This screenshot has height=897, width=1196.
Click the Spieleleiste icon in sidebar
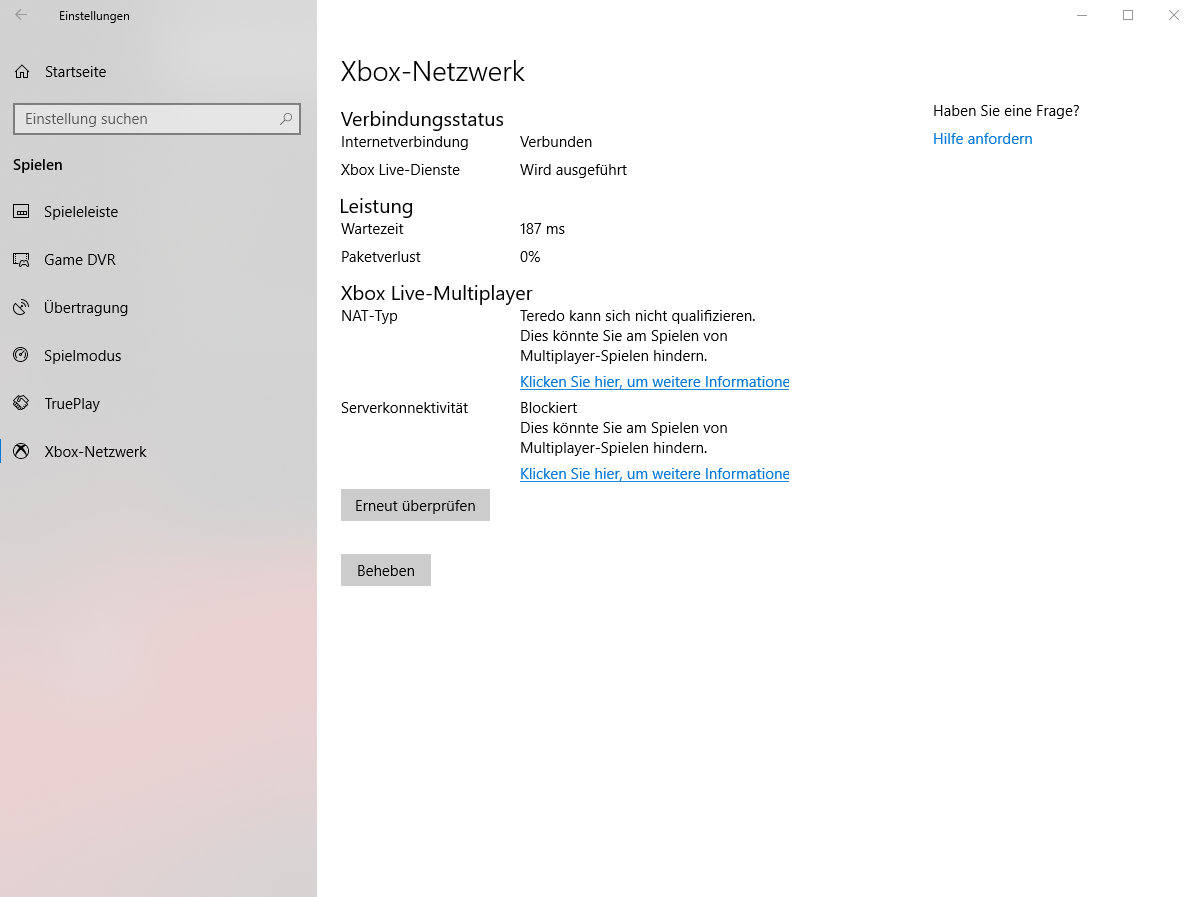click(x=22, y=211)
